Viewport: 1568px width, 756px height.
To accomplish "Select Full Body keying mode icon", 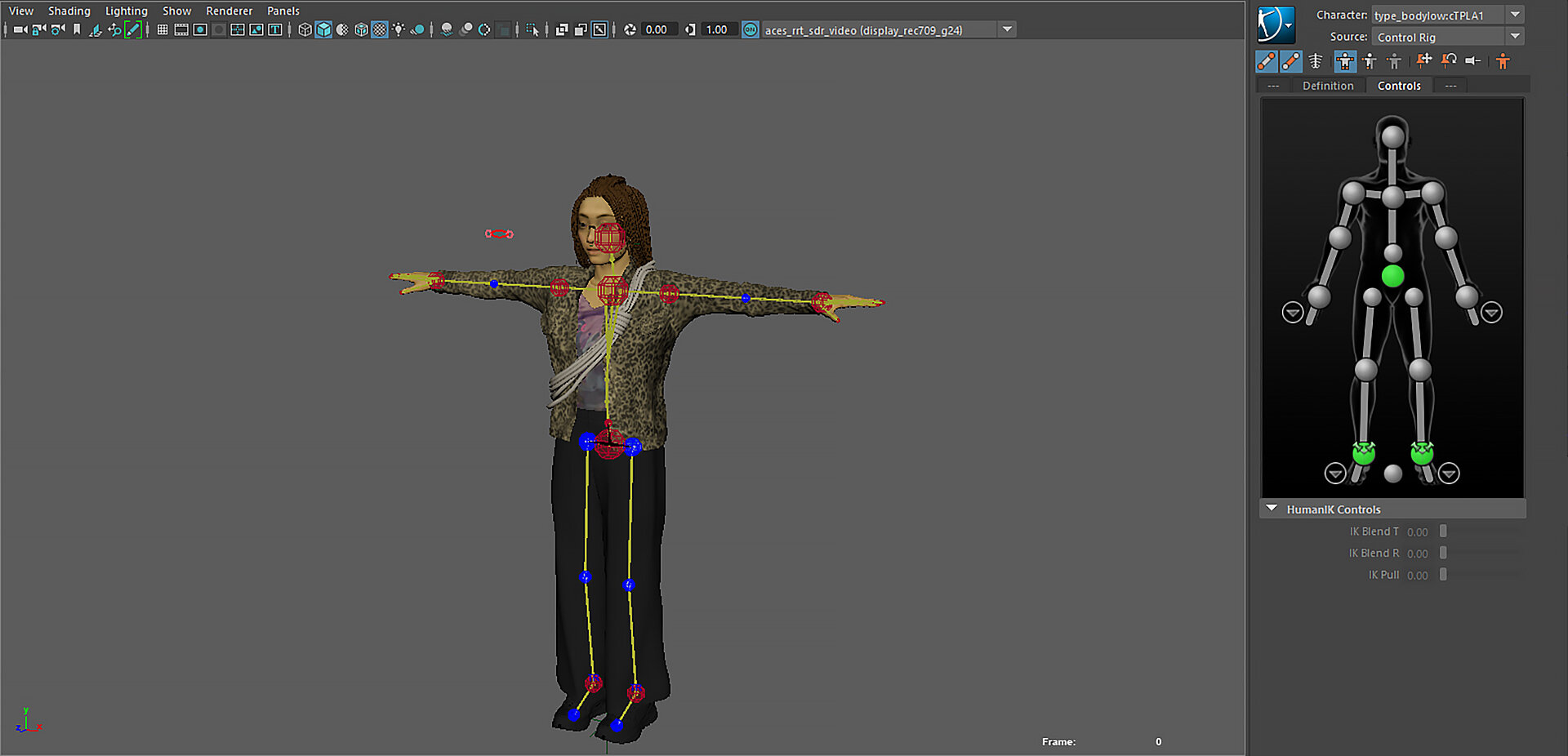I will click(x=1344, y=61).
